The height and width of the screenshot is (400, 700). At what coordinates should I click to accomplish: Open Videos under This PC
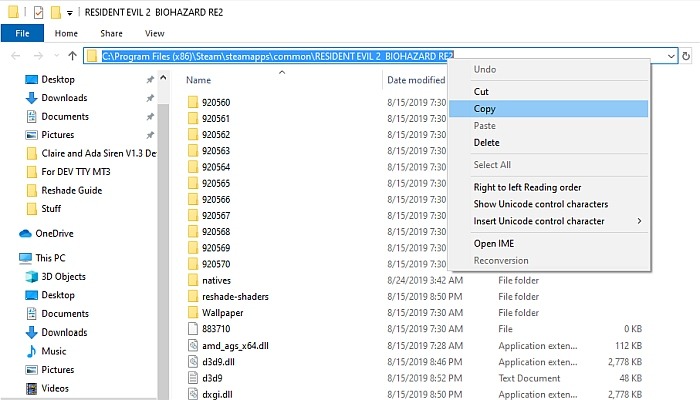pyautogui.click(x=55, y=388)
